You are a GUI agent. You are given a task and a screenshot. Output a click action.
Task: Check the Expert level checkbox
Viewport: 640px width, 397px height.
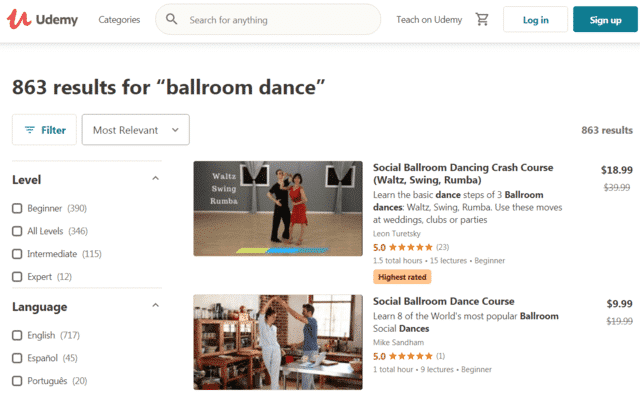[17, 277]
